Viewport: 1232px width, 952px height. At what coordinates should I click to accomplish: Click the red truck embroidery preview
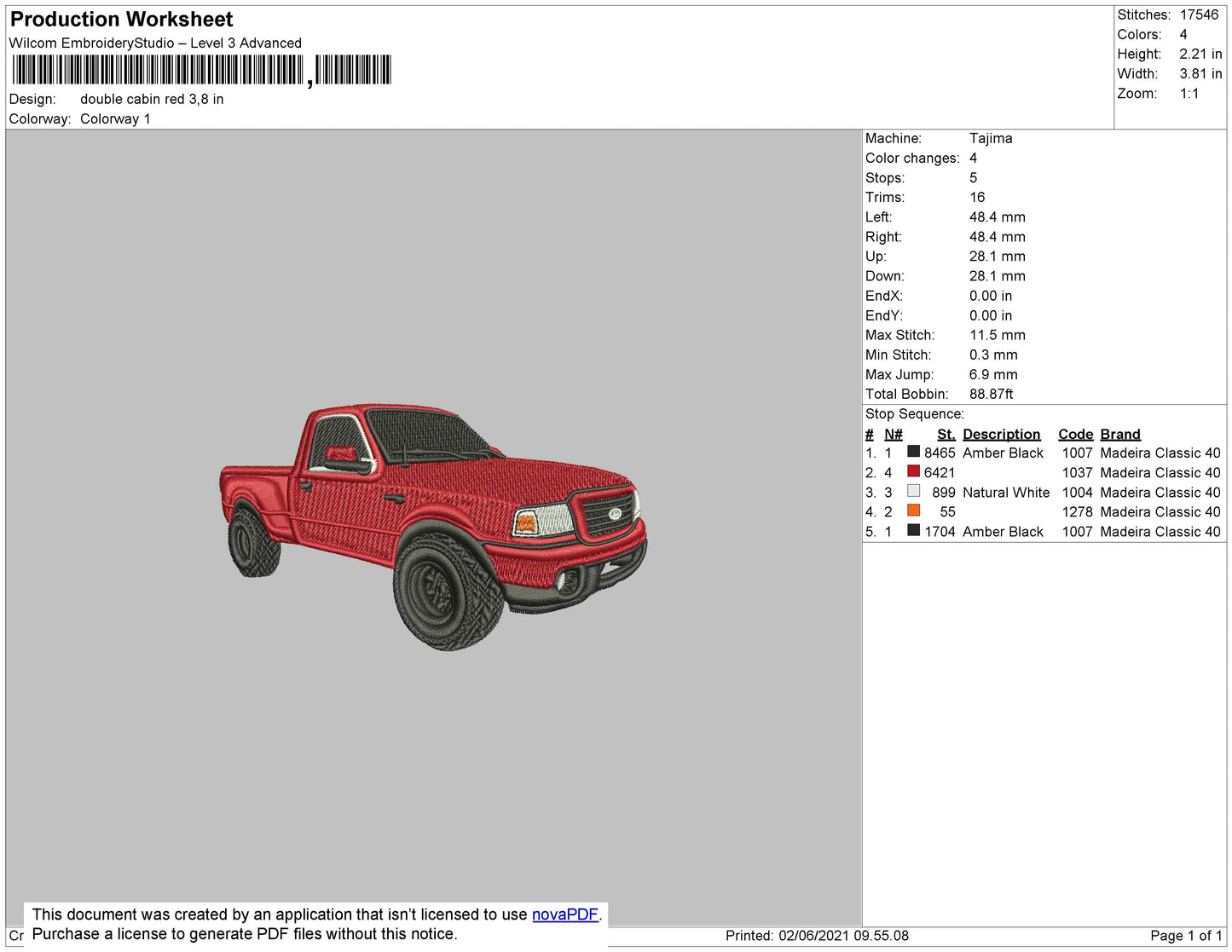(x=433, y=526)
